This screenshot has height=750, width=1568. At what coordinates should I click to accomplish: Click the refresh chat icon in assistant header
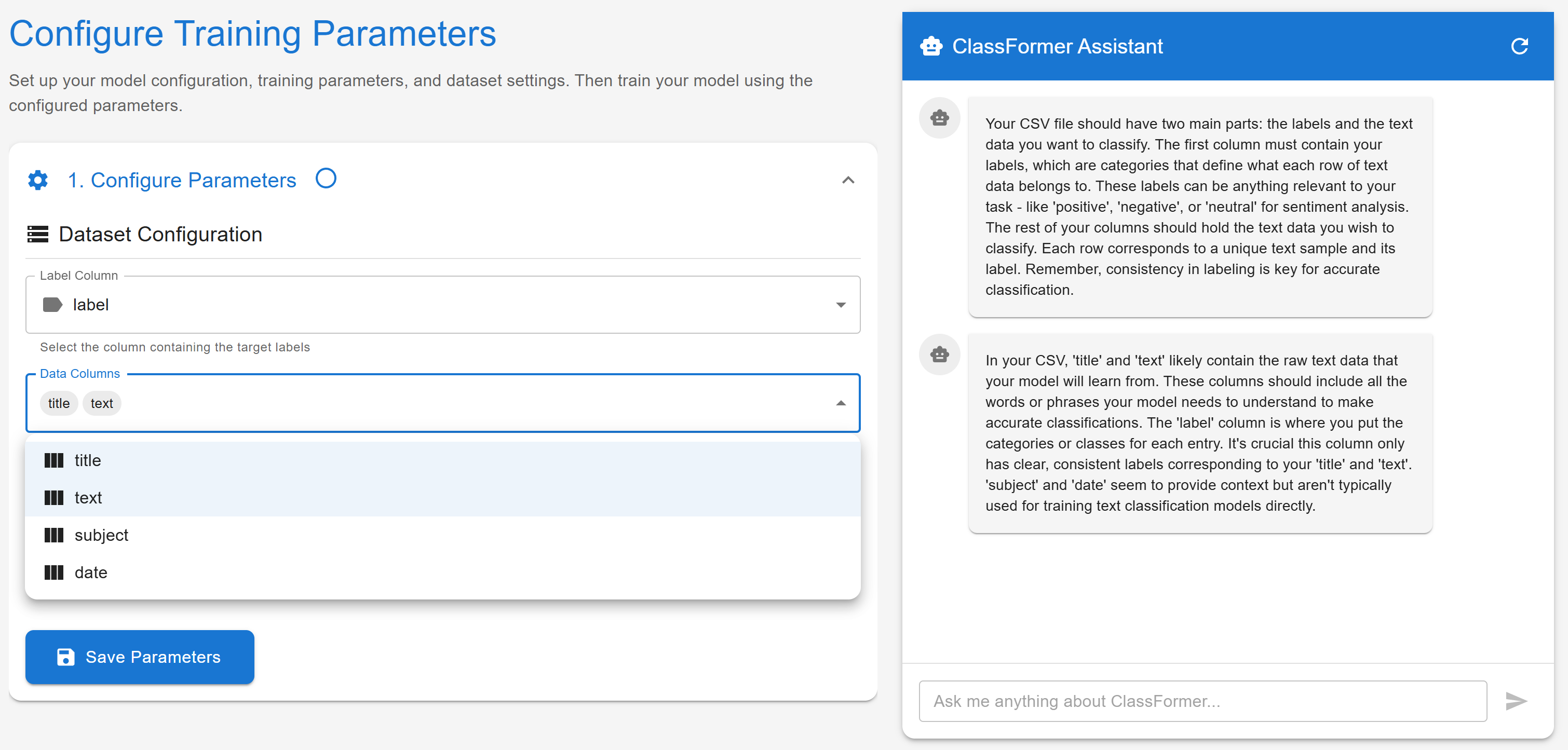click(1519, 46)
